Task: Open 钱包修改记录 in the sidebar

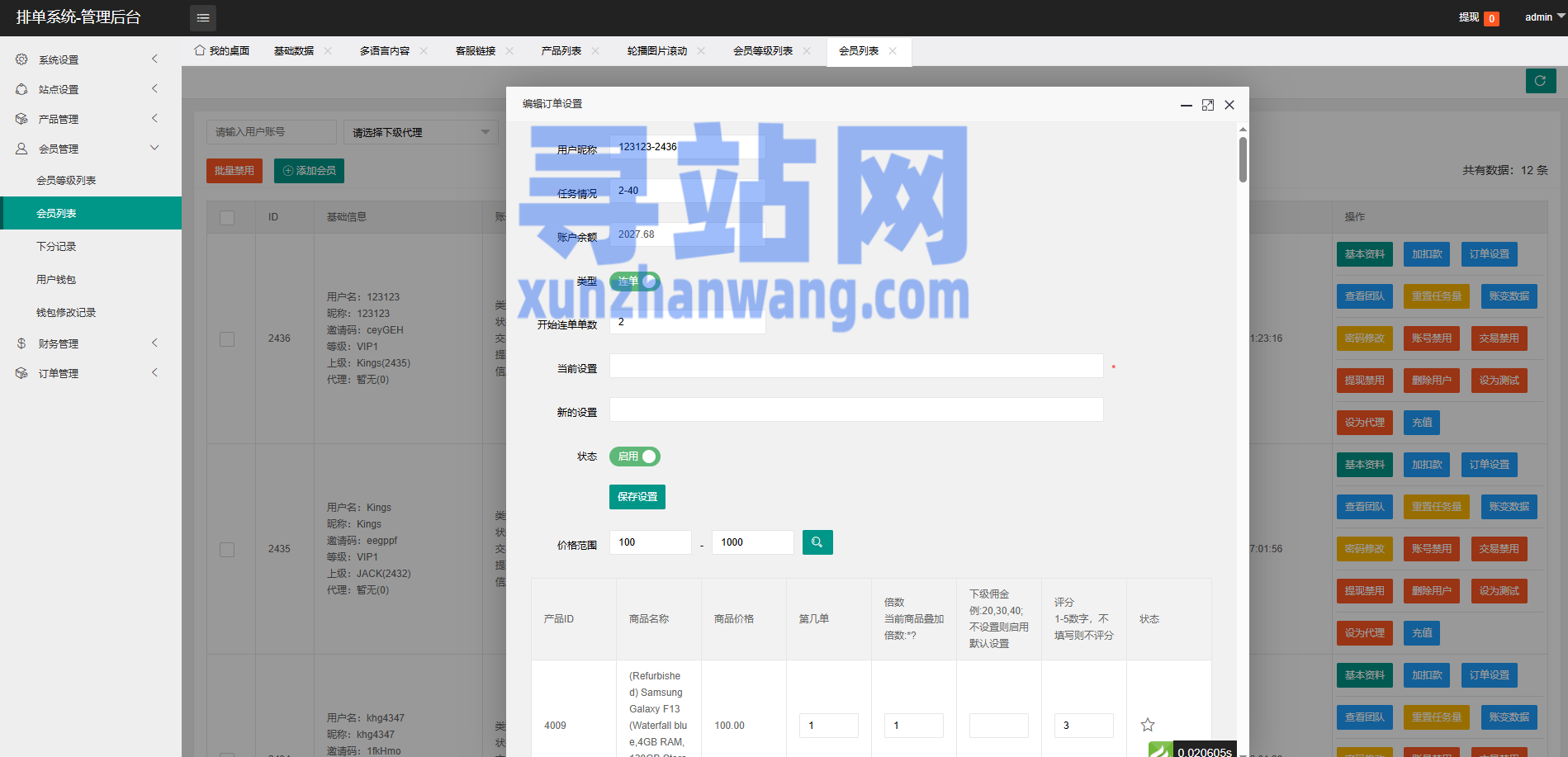Action: (91, 312)
